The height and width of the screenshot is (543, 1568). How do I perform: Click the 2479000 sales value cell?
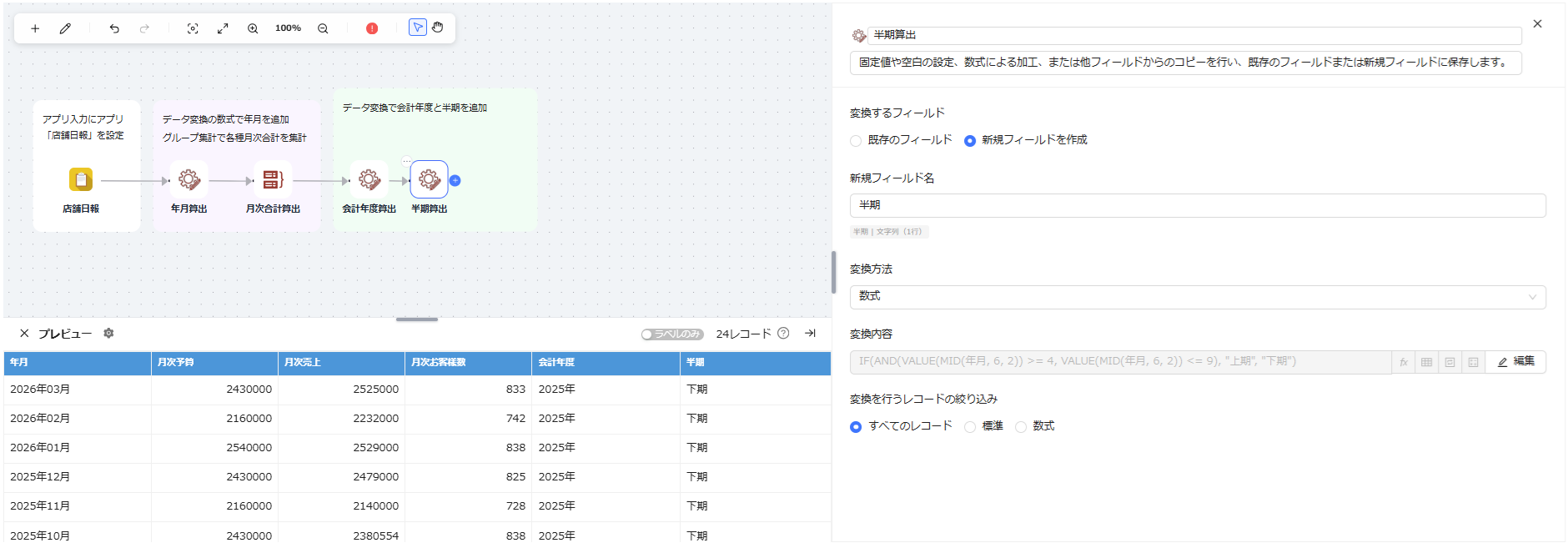(341, 477)
